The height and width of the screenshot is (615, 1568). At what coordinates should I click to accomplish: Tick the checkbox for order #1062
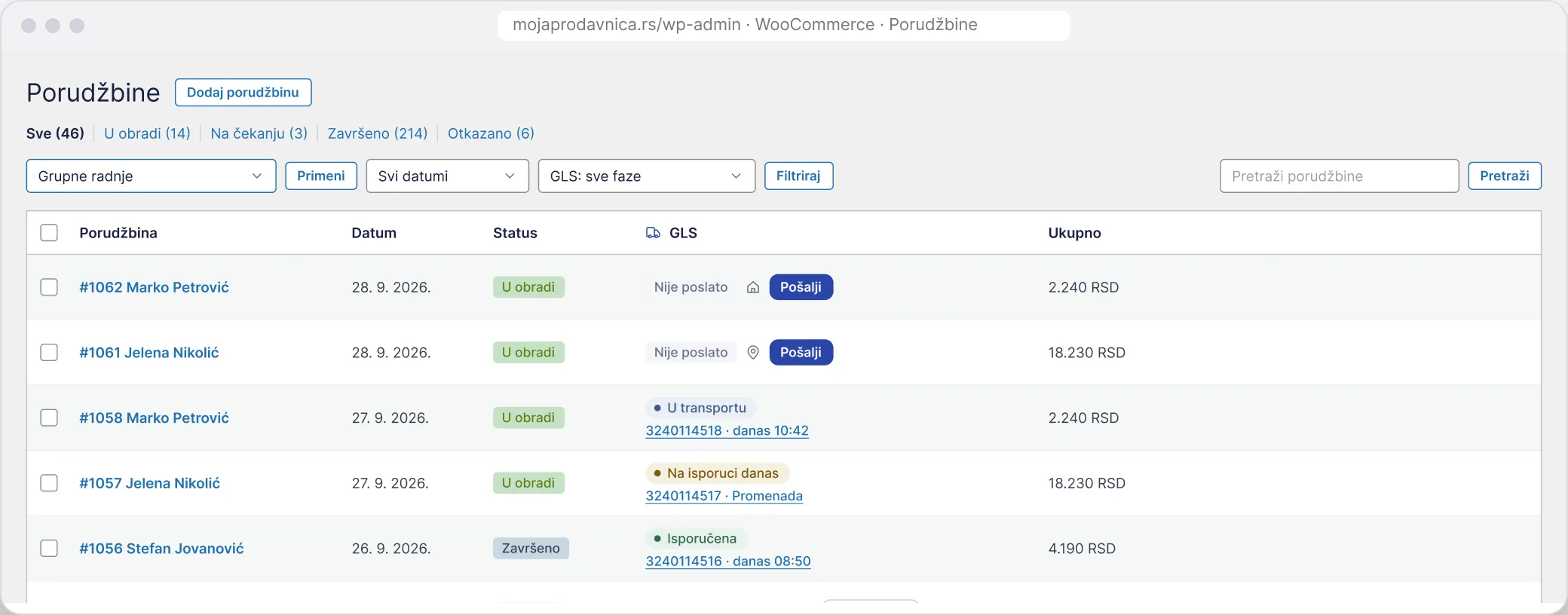(49, 287)
